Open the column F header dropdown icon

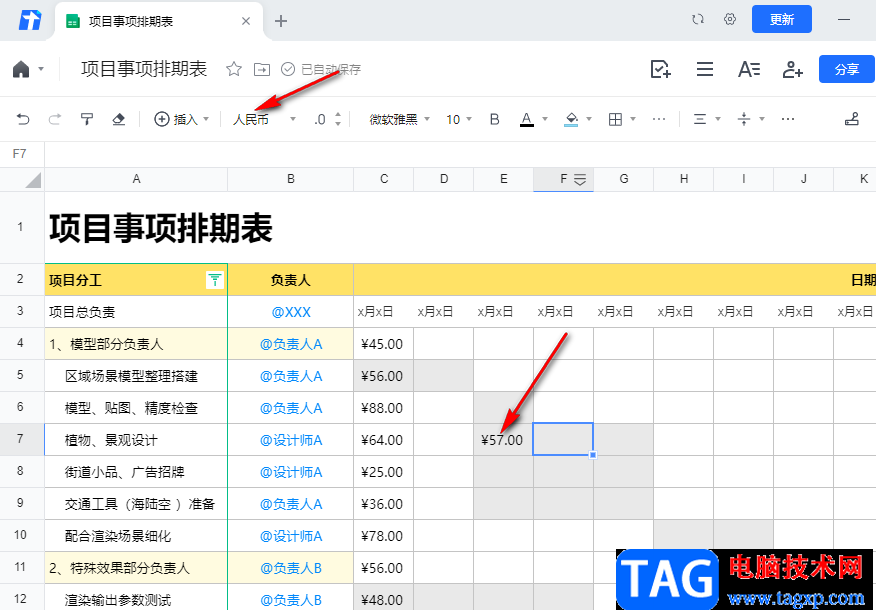click(x=580, y=180)
